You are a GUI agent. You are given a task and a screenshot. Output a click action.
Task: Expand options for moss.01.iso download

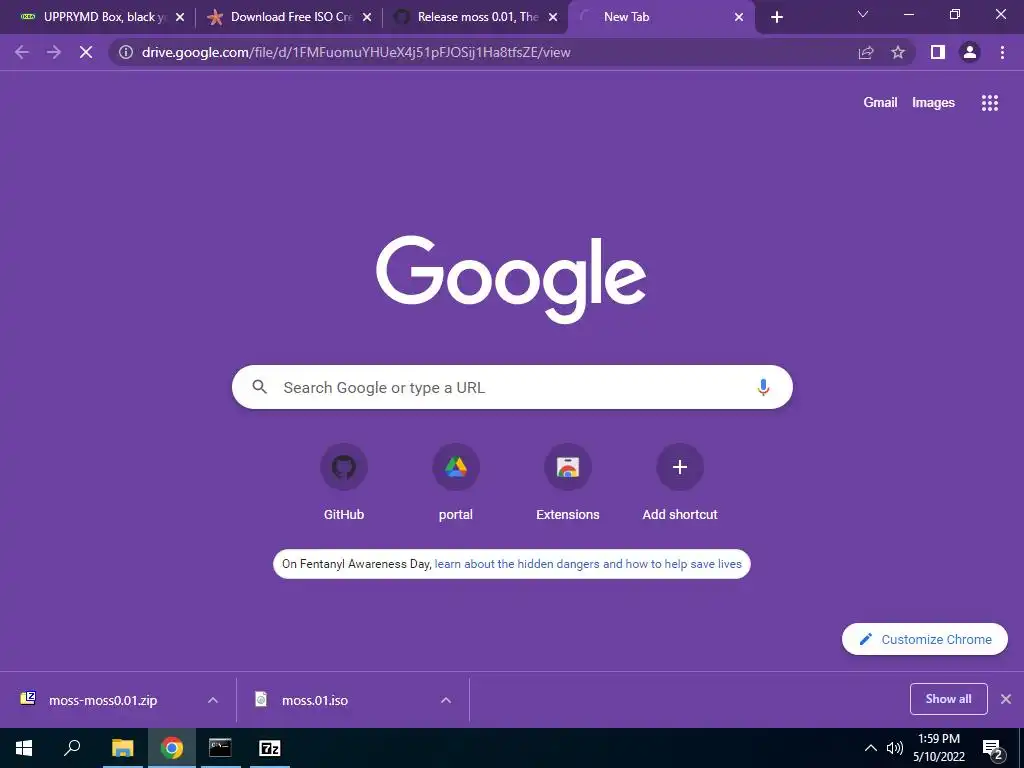[446, 700]
